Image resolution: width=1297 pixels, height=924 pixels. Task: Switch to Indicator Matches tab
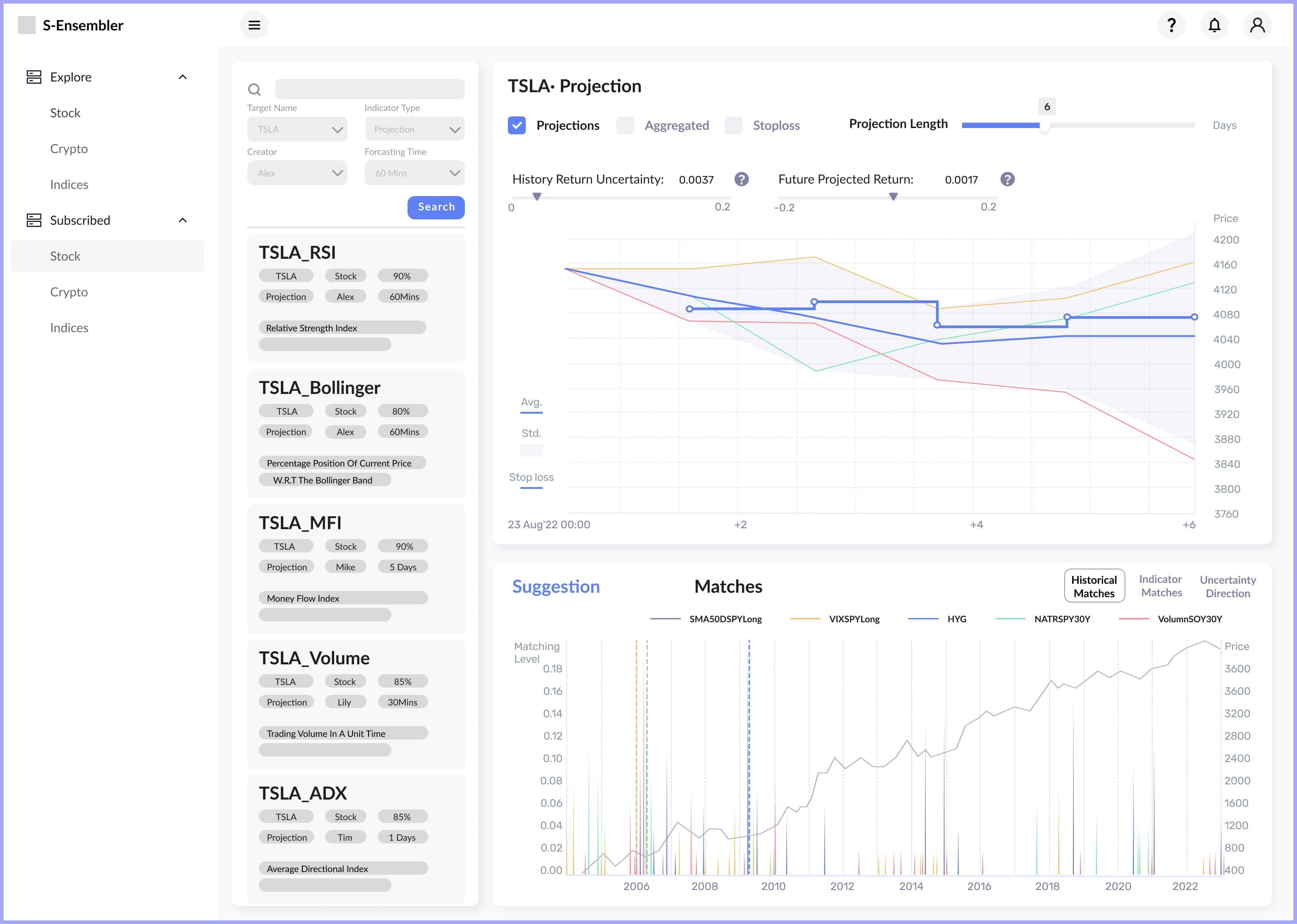pyautogui.click(x=1161, y=586)
